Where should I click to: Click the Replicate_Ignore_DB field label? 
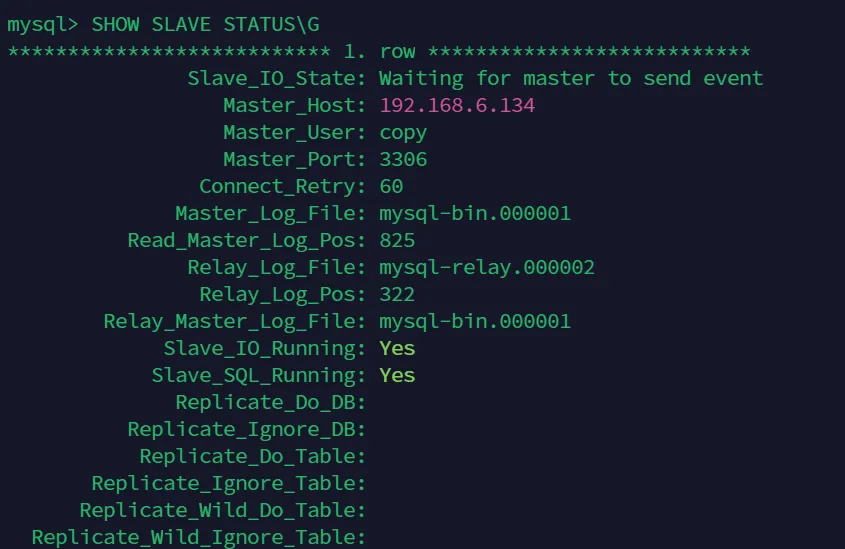pyautogui.click(x=246, y=429)
